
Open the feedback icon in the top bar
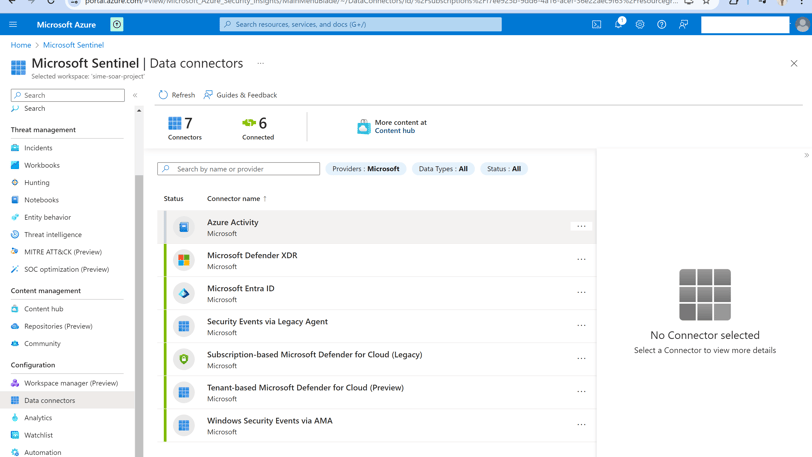684,24
